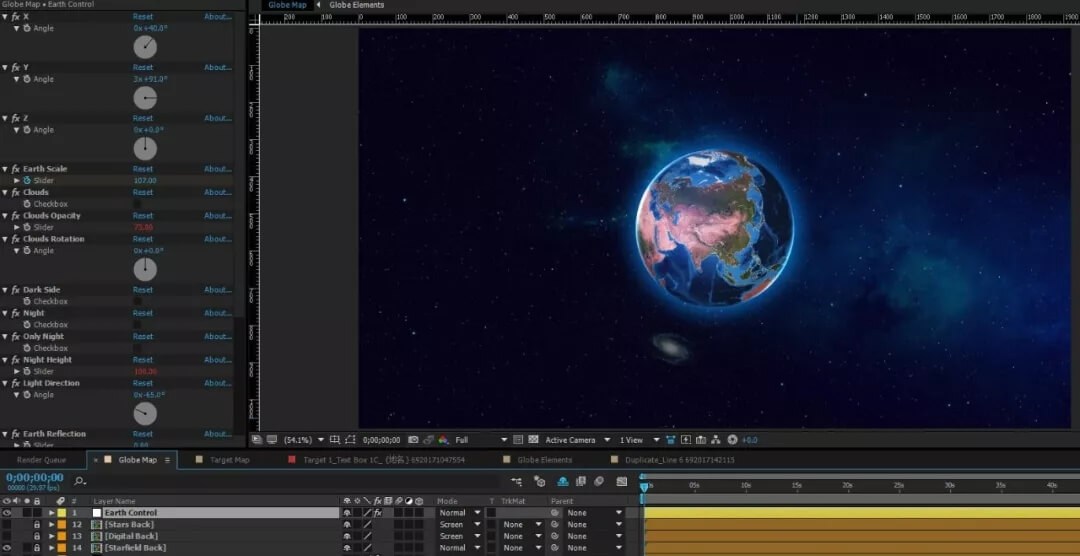Click the stopwatch for Earth Scale Slider
This screenshot has width=1080, height=556.
[27, 180]
